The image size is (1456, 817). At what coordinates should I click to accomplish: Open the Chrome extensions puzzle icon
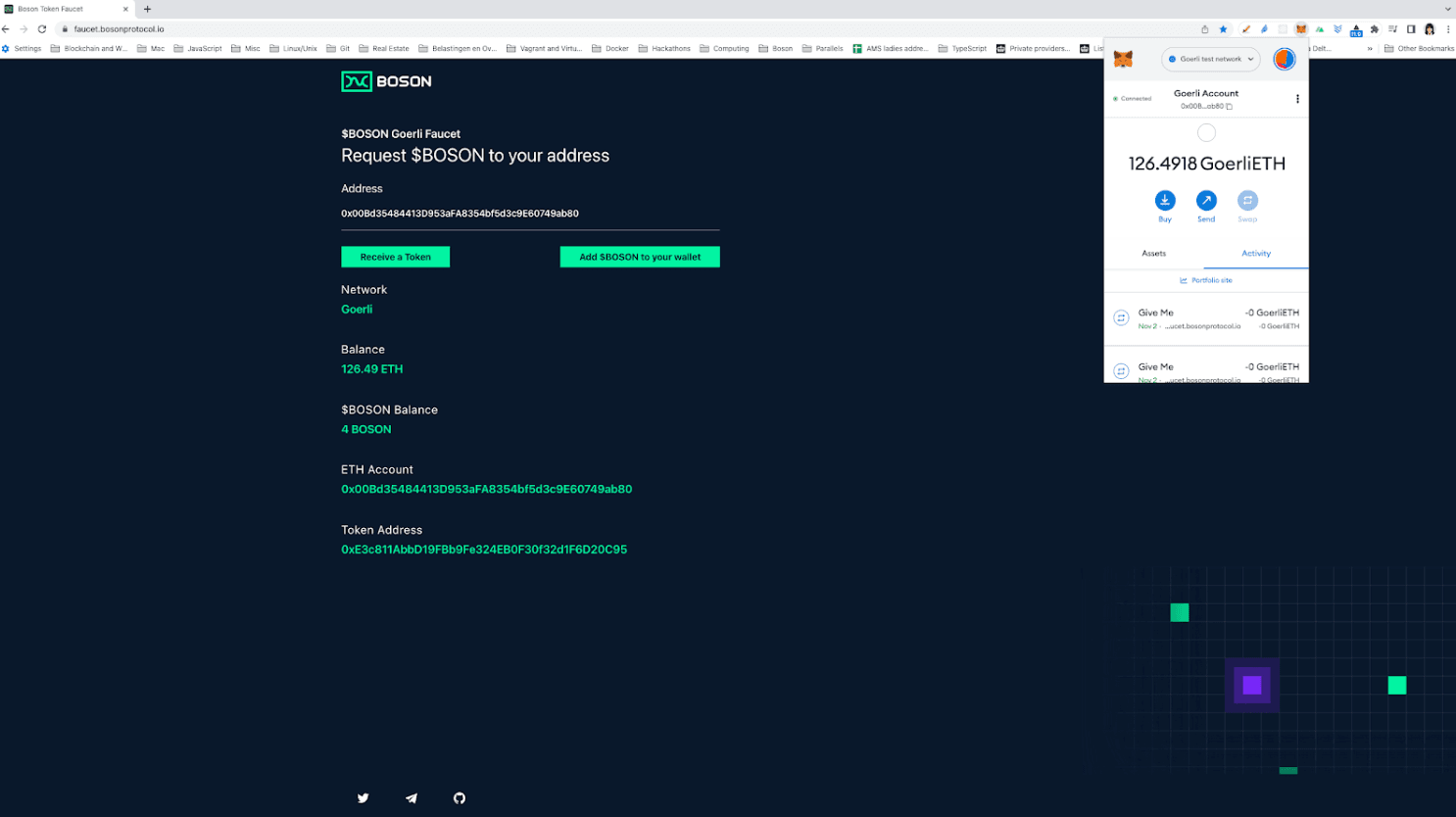[x=1375, y=29]
